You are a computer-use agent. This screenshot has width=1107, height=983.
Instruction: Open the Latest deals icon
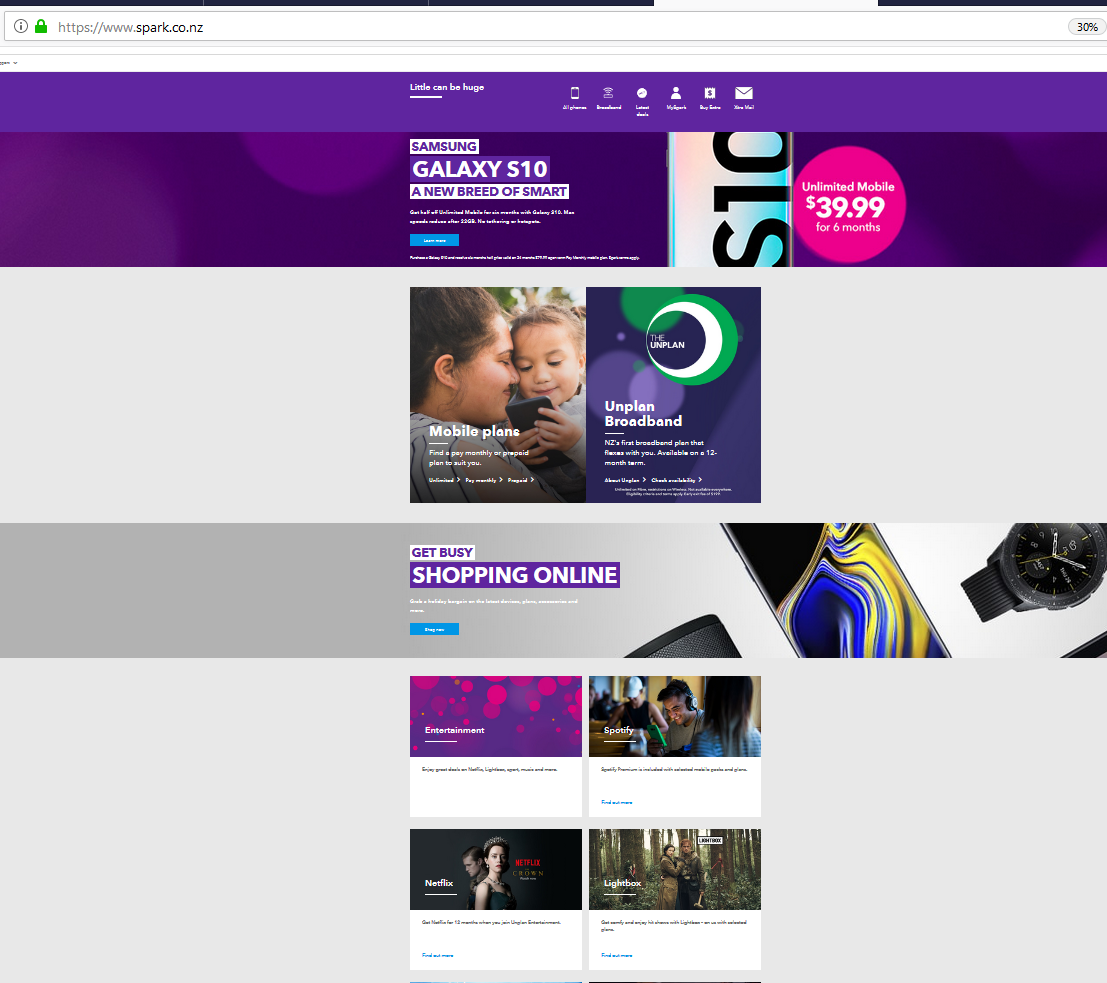coord(642,93)
